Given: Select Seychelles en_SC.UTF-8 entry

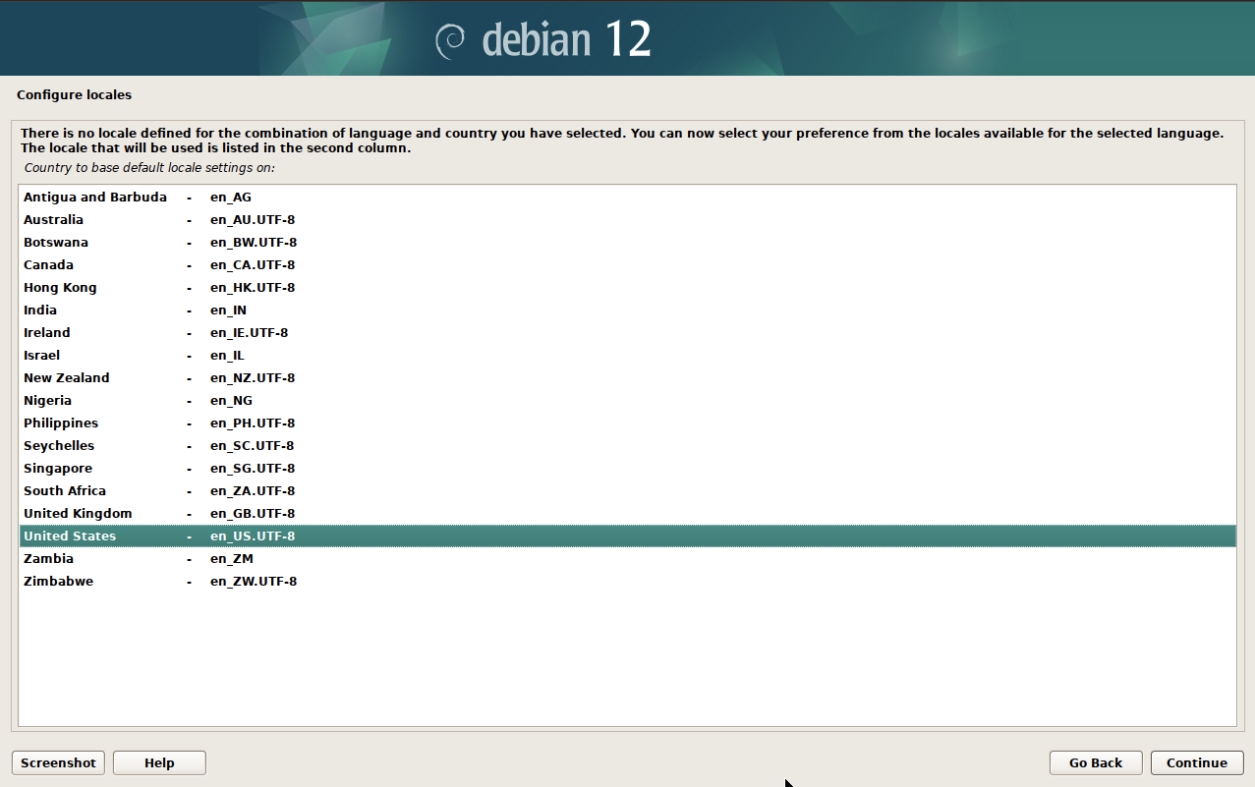Looking at the screenshot, I should tap(627, 446).
